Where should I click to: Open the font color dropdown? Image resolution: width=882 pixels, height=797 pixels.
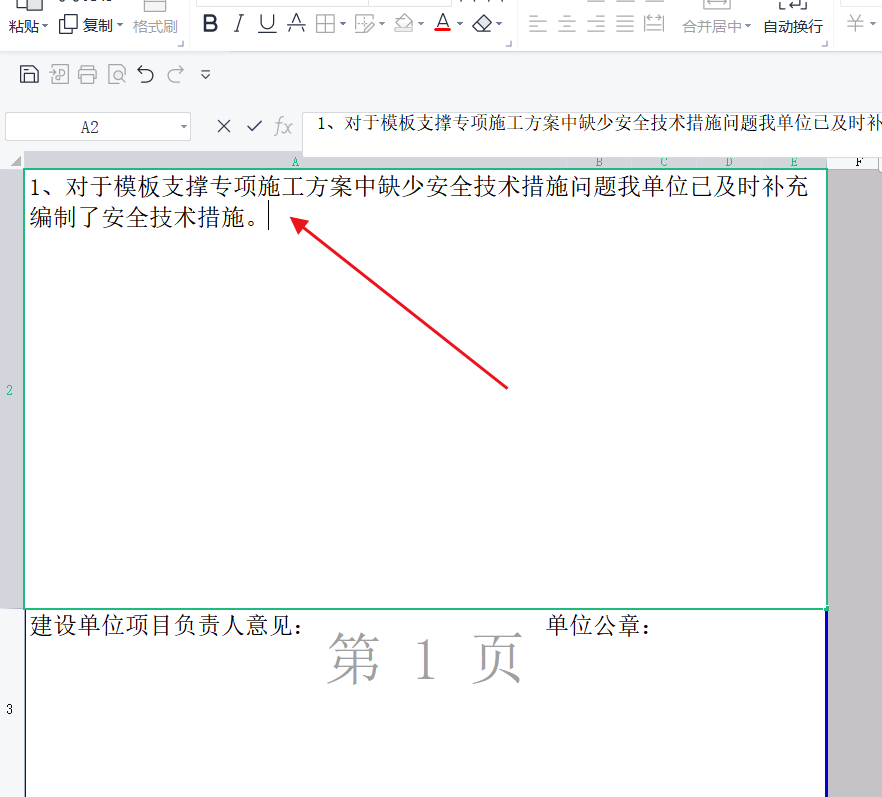(460, 24)
